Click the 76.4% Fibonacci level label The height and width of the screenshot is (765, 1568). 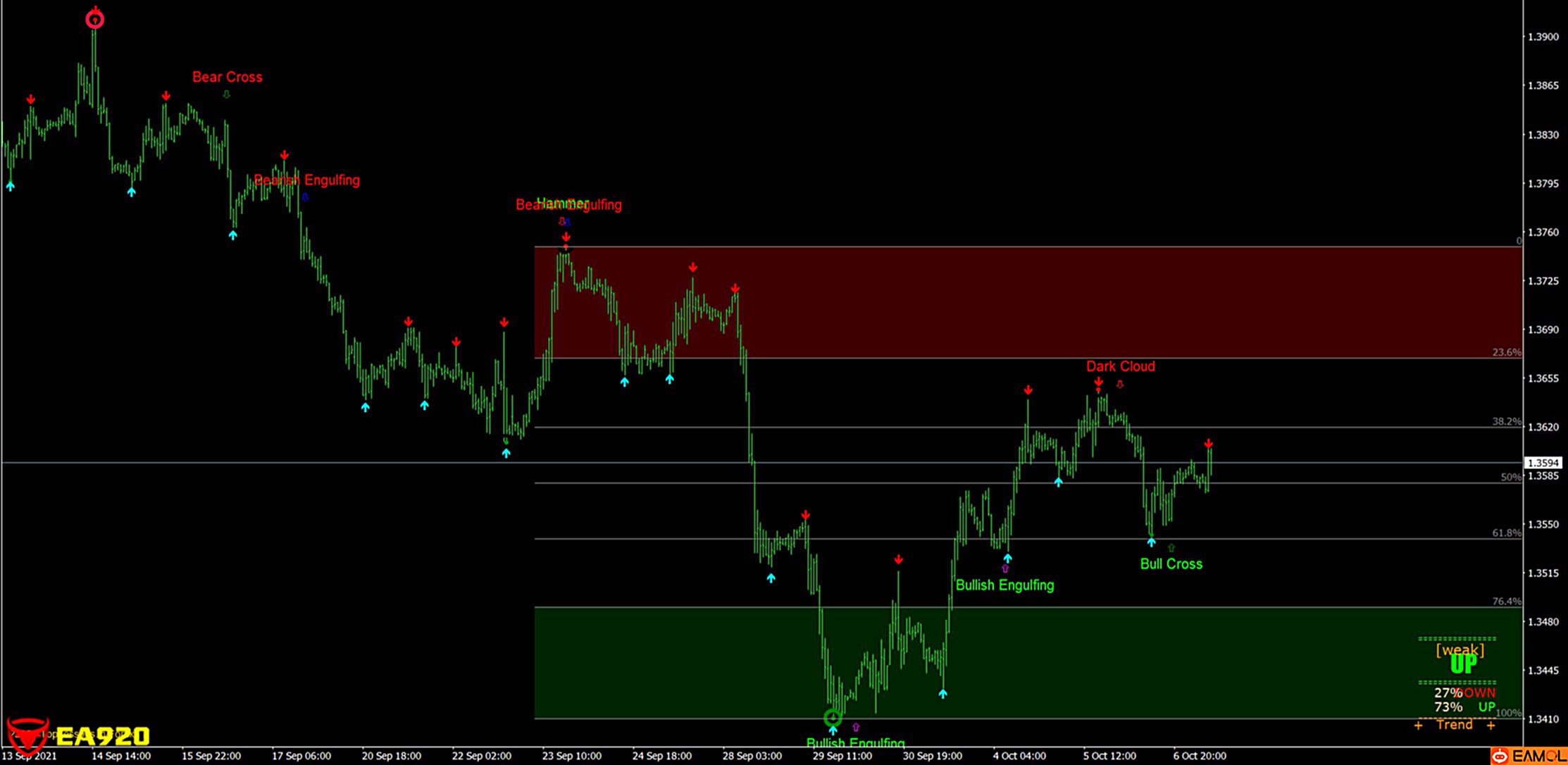point(1506,602)
